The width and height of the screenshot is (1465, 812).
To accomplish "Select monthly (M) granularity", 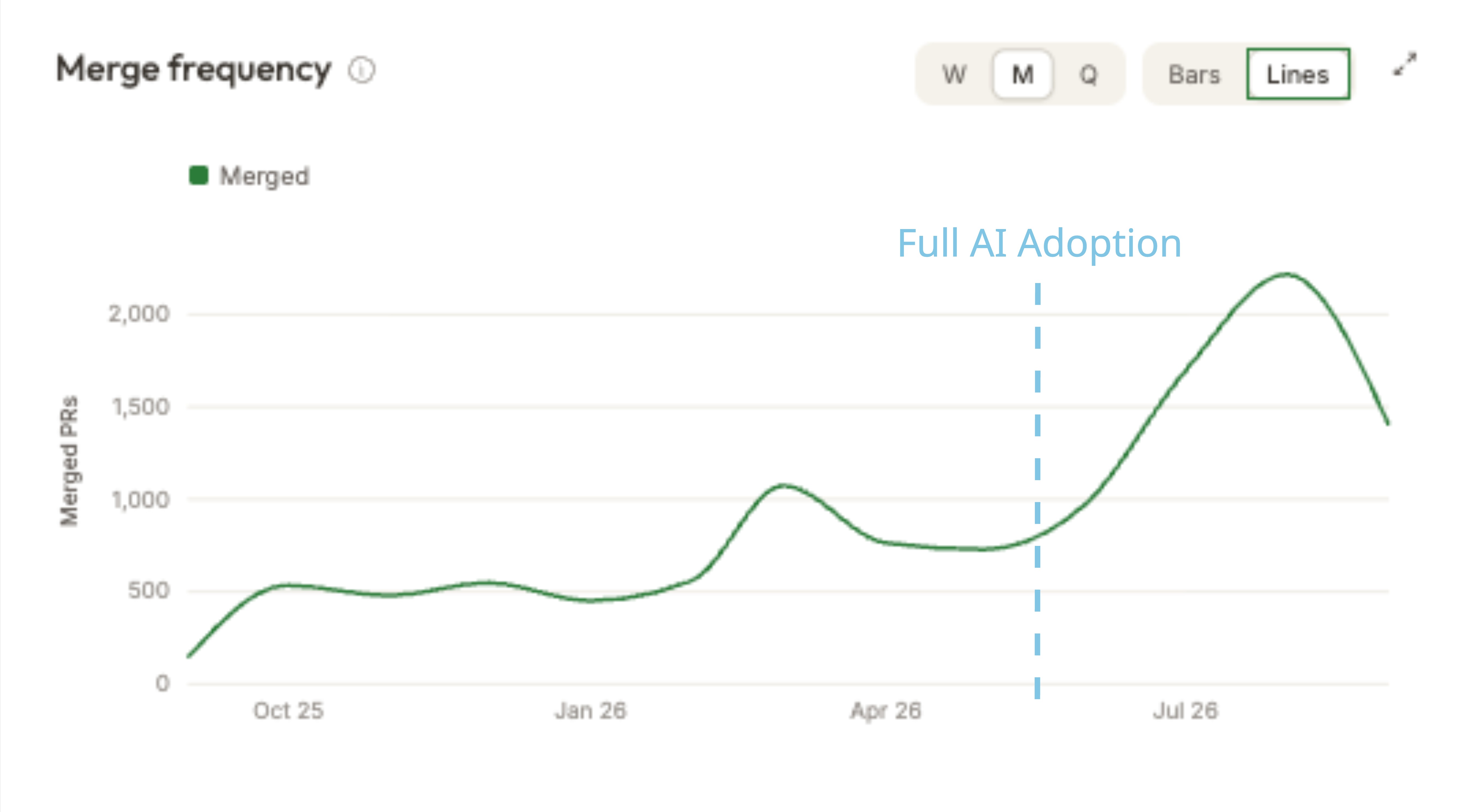I will 1023,74.
